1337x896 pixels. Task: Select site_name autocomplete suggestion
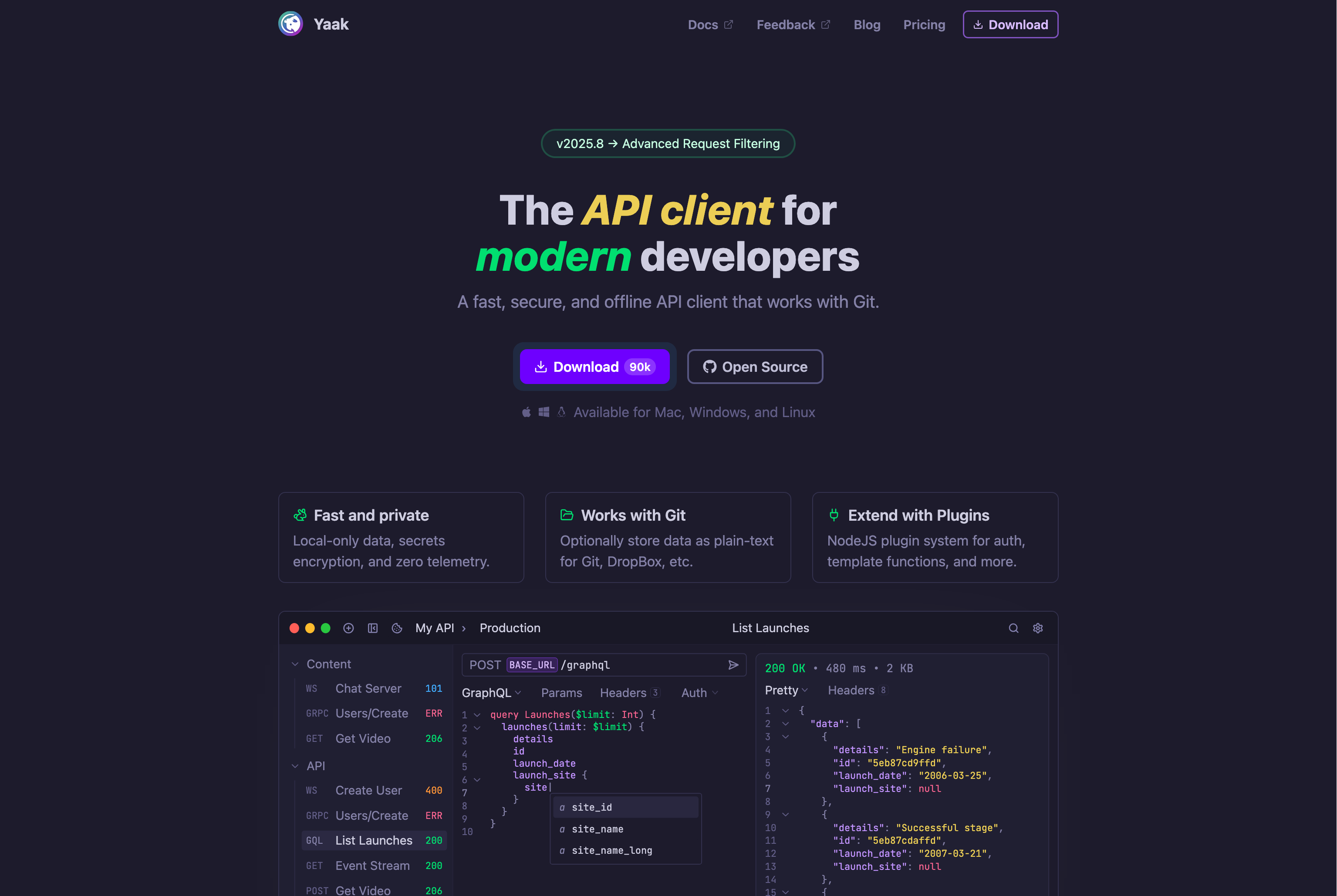pyautogui.click(x=598, y=829)
